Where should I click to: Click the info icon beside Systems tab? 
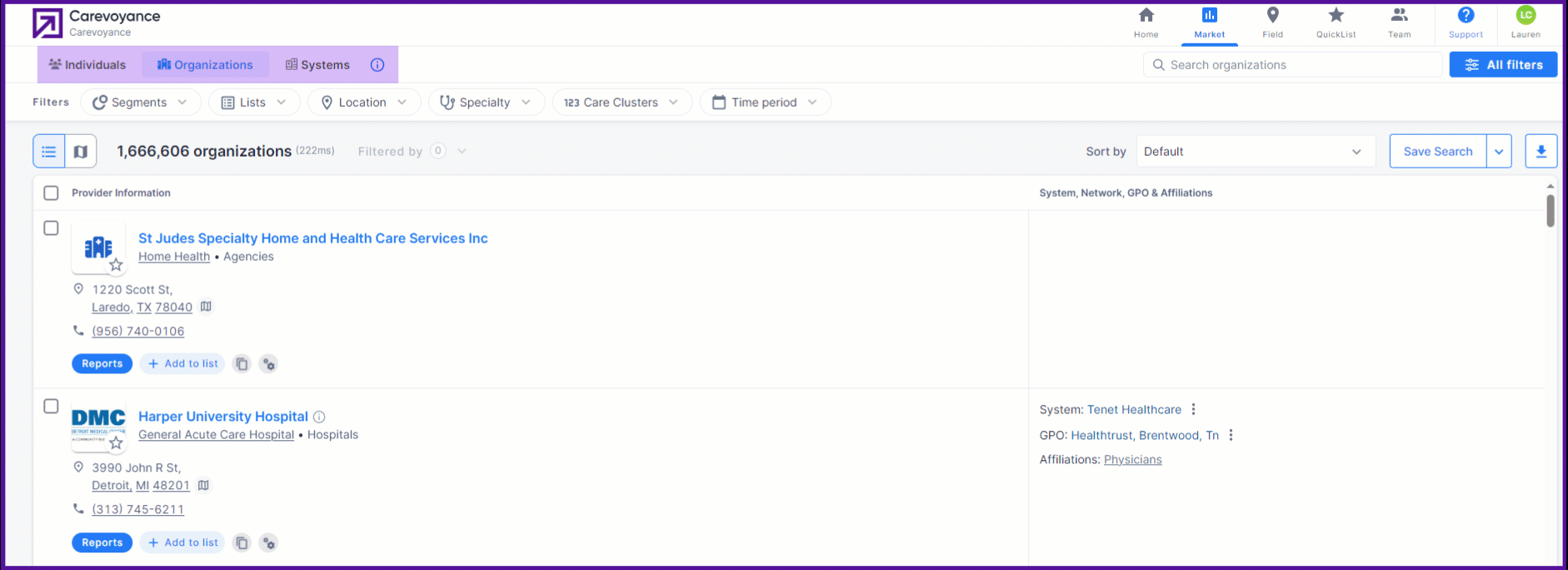click(x=377, y=65)
